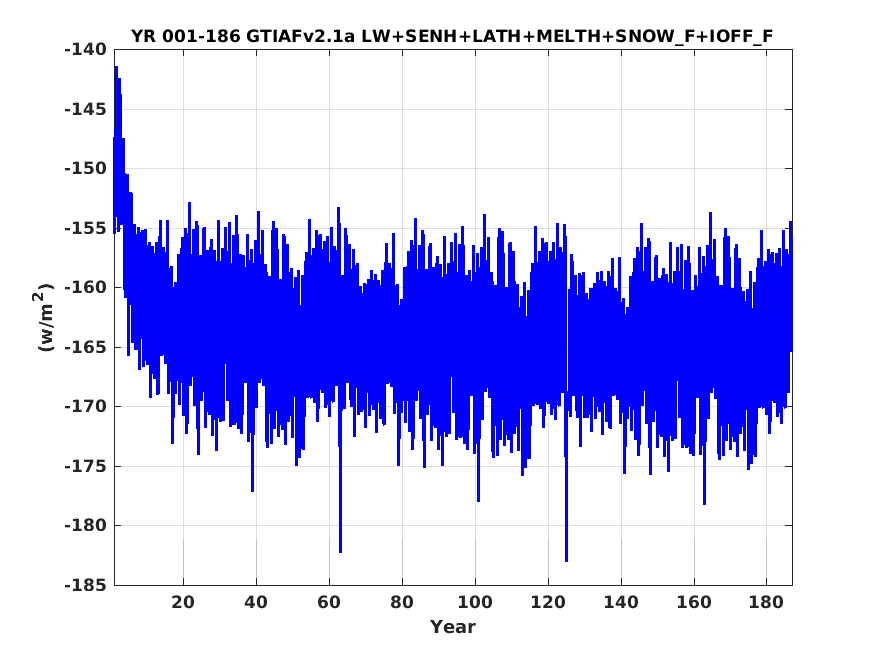
Task: Click y-axis tick label -165
Action: (85, 347)
